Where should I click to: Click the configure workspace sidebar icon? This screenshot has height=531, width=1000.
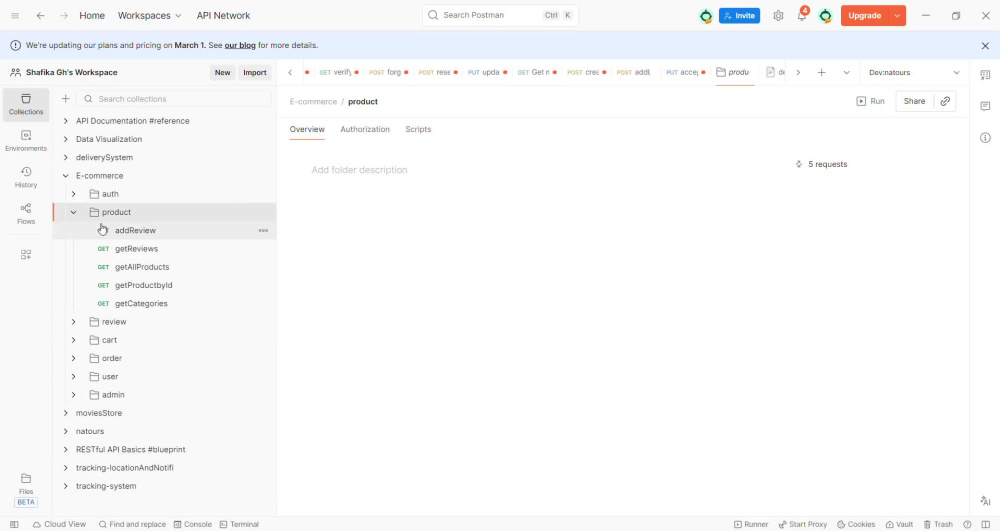(26, 254)
